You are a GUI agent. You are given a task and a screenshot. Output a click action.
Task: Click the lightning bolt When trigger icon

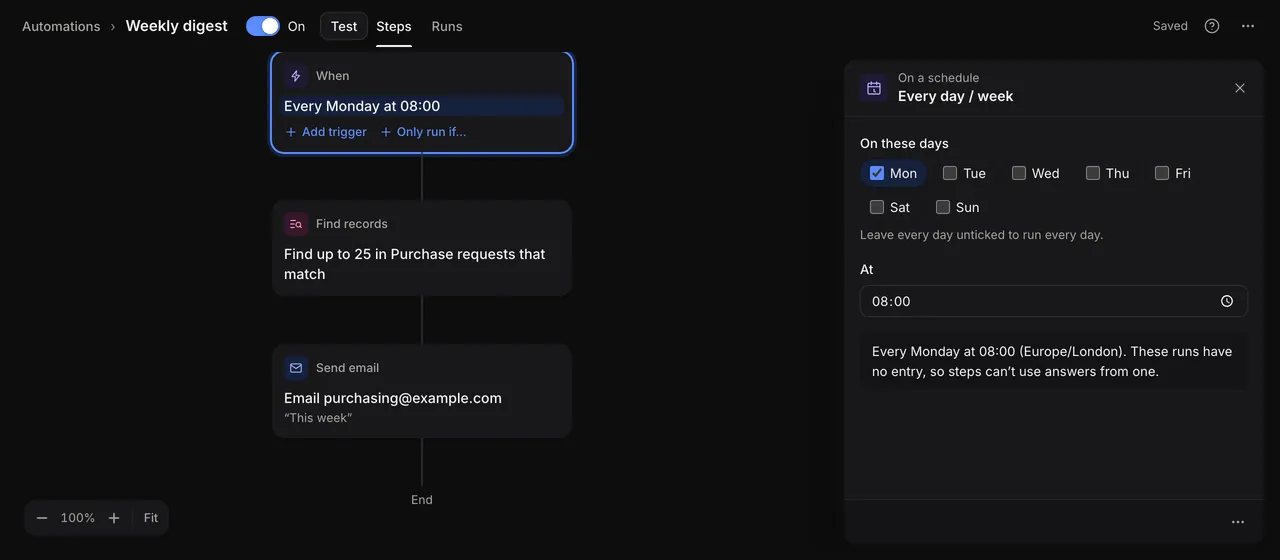[x=296, y=76]
